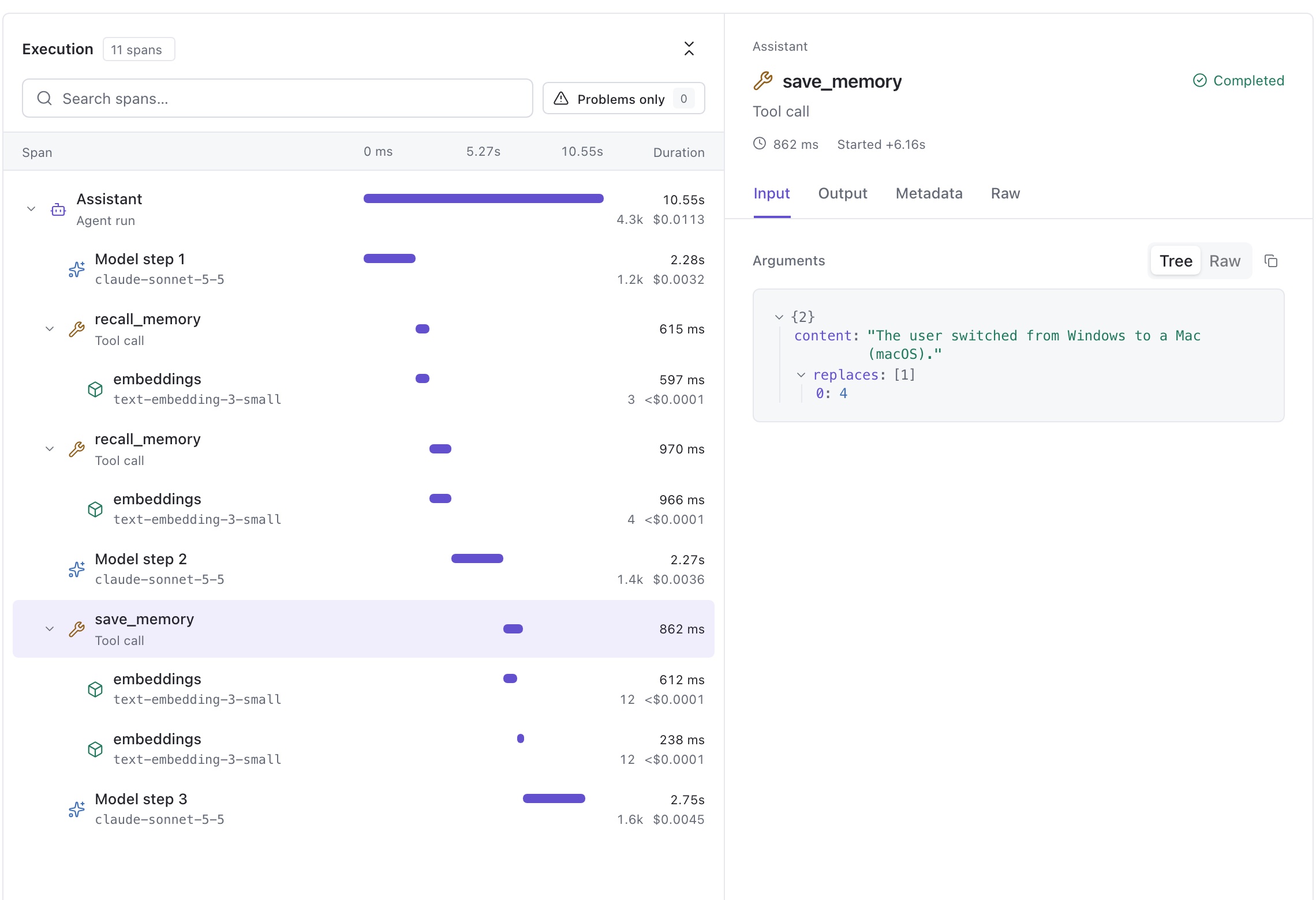Screen dimensions: 1316x900
Task: Click the Span column header
Action: click(37, 152)
